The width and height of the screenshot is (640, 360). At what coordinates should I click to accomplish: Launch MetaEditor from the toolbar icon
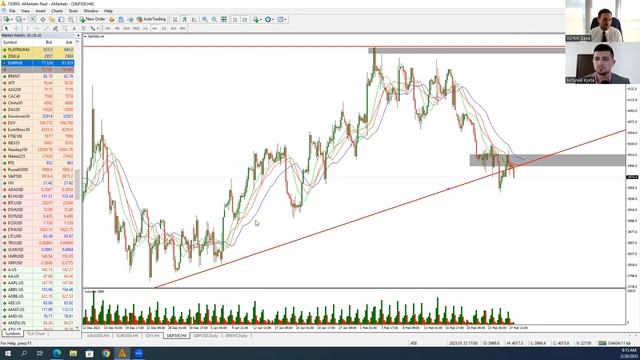(x=112, y=19)
